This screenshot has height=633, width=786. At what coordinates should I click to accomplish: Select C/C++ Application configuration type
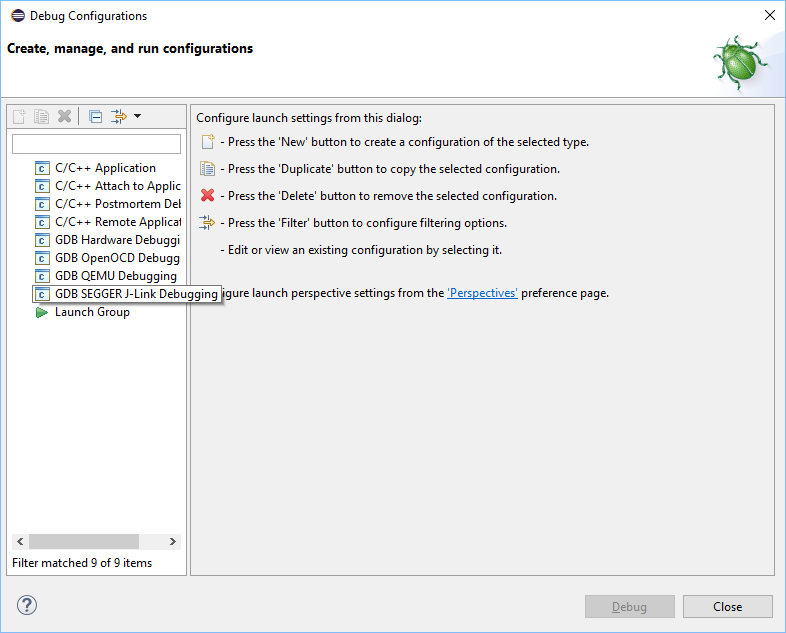[95, 168]
